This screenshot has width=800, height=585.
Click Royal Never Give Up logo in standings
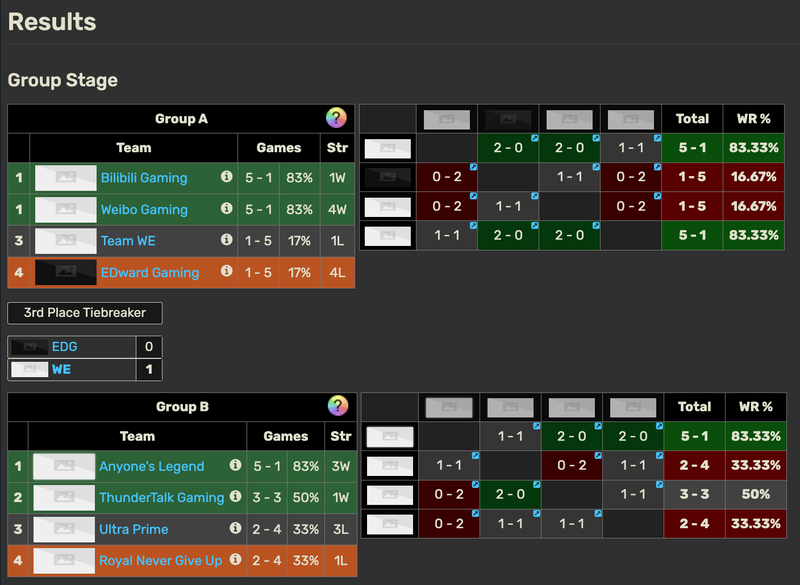coord(64,561)
